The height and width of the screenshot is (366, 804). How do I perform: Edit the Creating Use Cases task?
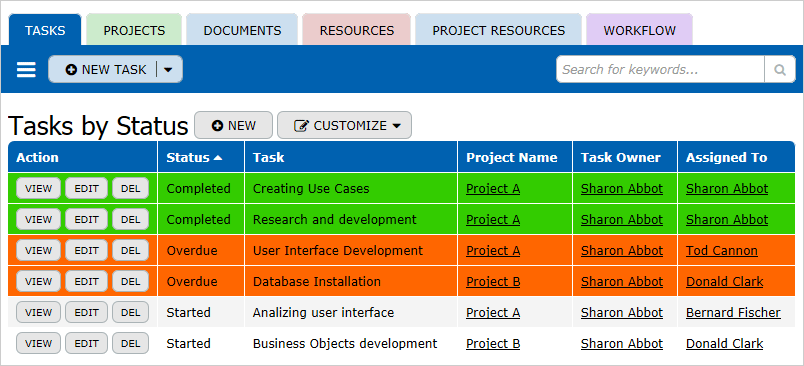tap(86, 189)
